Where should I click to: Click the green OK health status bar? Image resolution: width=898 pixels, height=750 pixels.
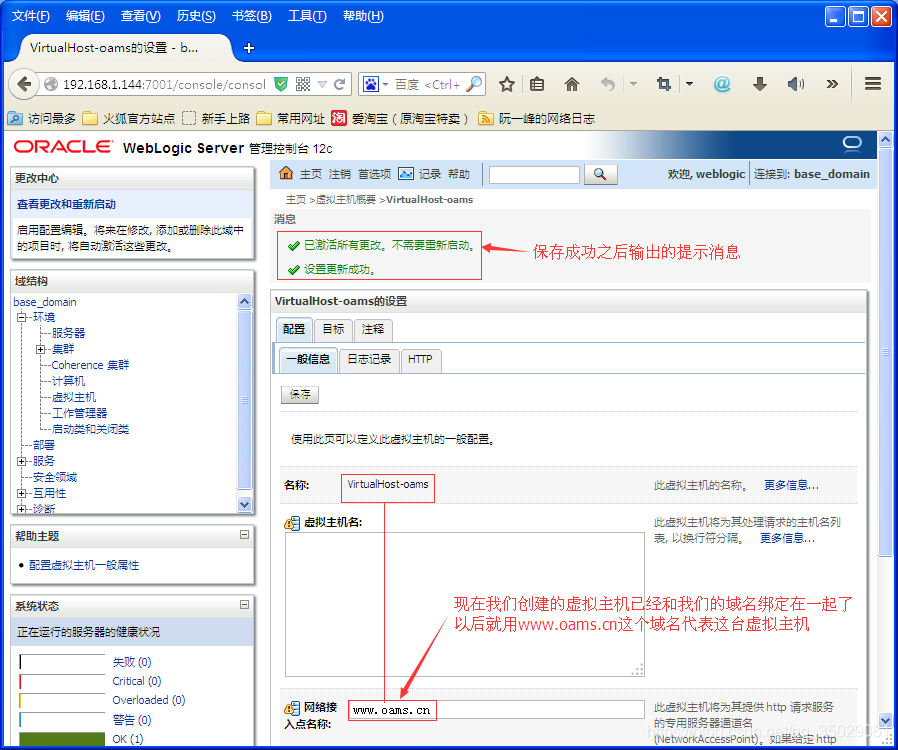coord(62,739)
